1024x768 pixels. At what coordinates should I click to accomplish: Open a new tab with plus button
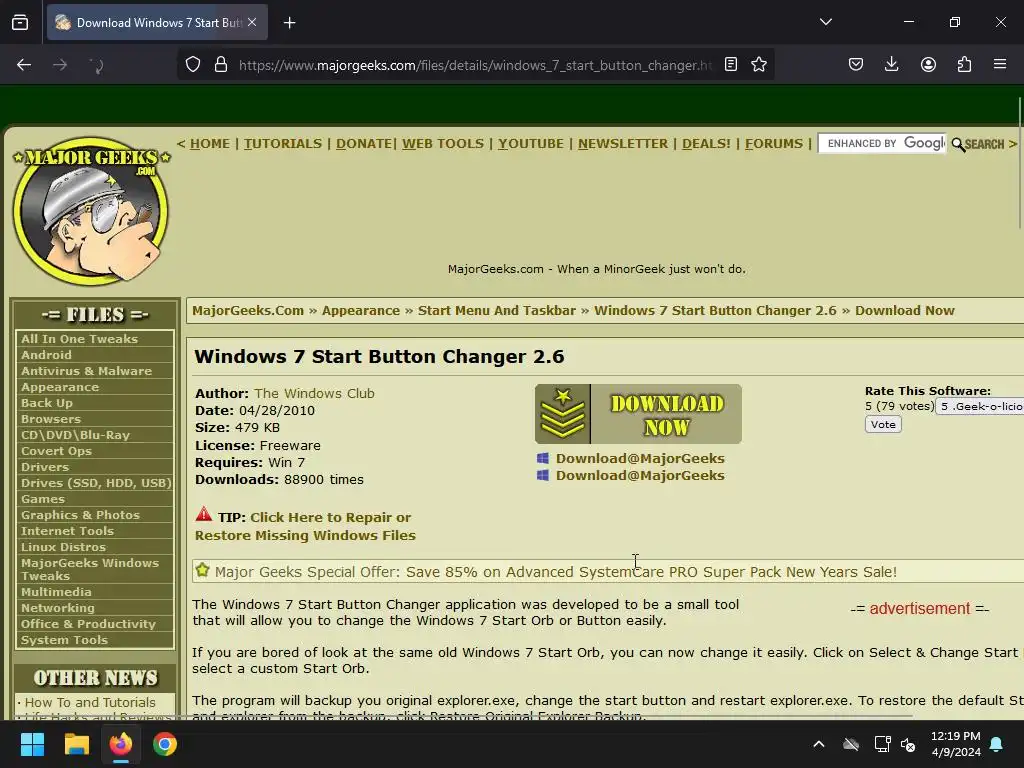(289, 23)
